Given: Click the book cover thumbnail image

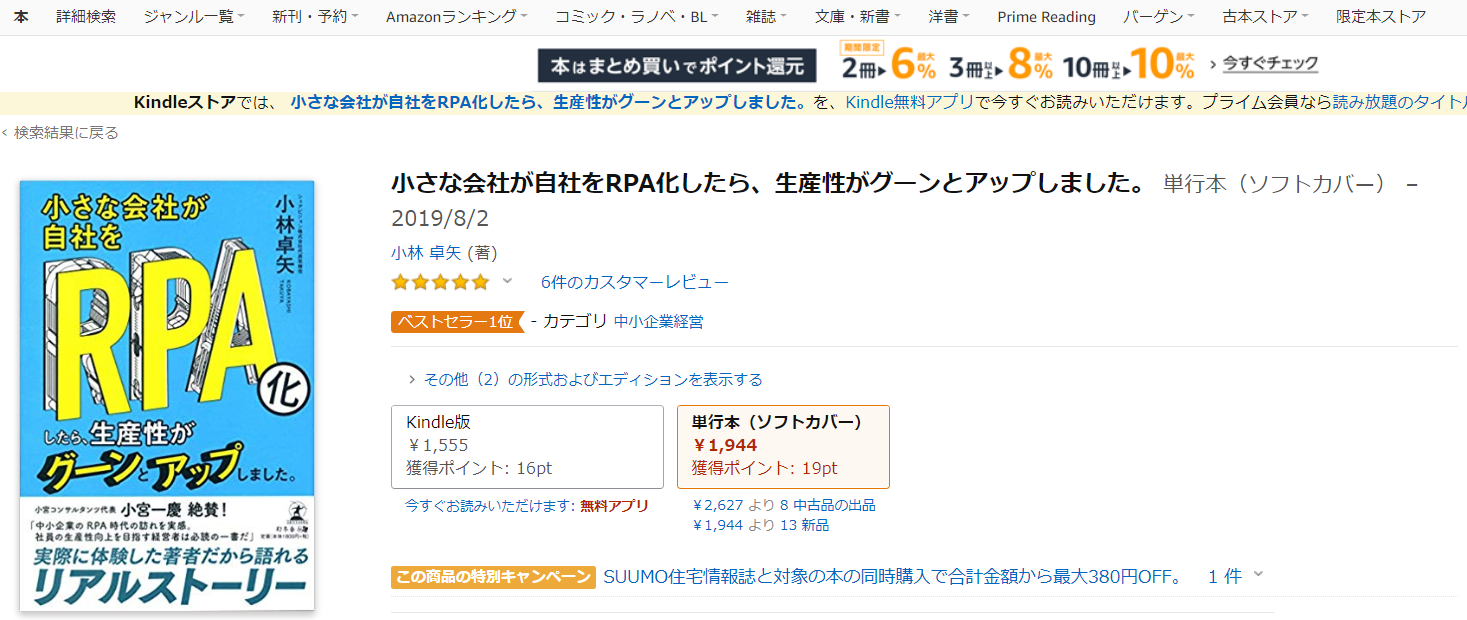Looking at the screenshot, I should 167,395.
